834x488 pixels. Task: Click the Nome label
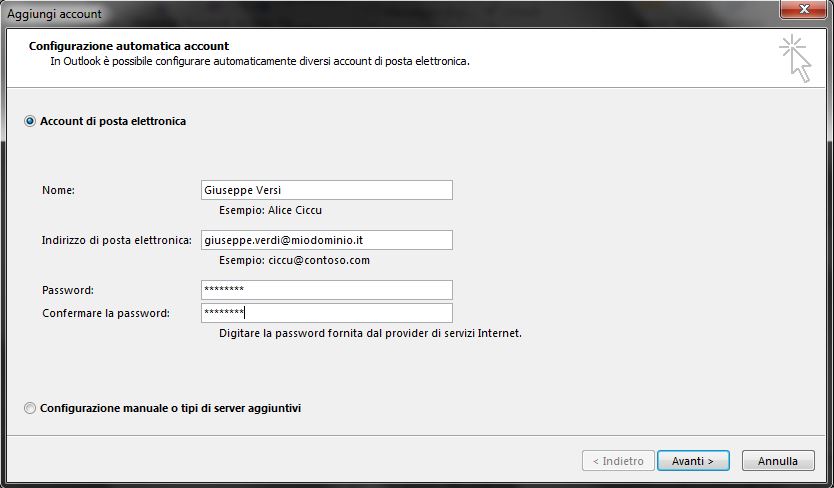pyautogui.click(x=59, y=190)
